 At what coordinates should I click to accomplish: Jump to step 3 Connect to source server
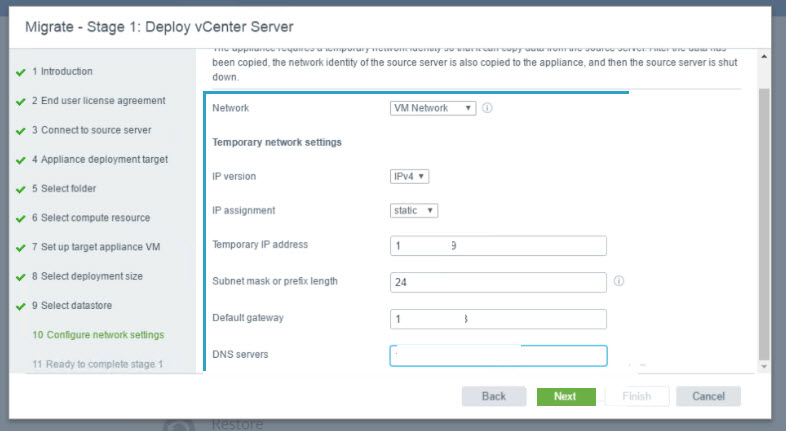coord(91,130)
